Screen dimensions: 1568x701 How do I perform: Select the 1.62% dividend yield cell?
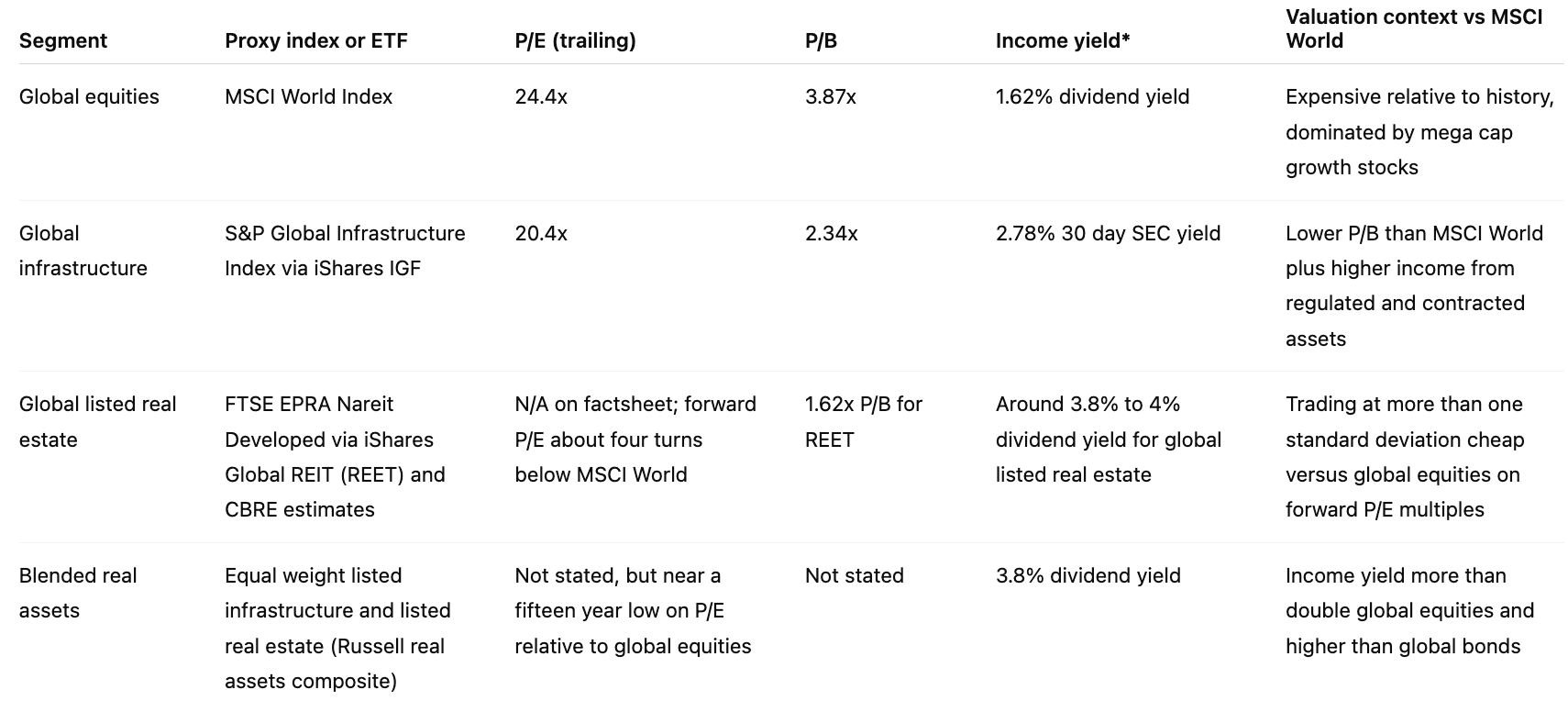(1092, 96)
